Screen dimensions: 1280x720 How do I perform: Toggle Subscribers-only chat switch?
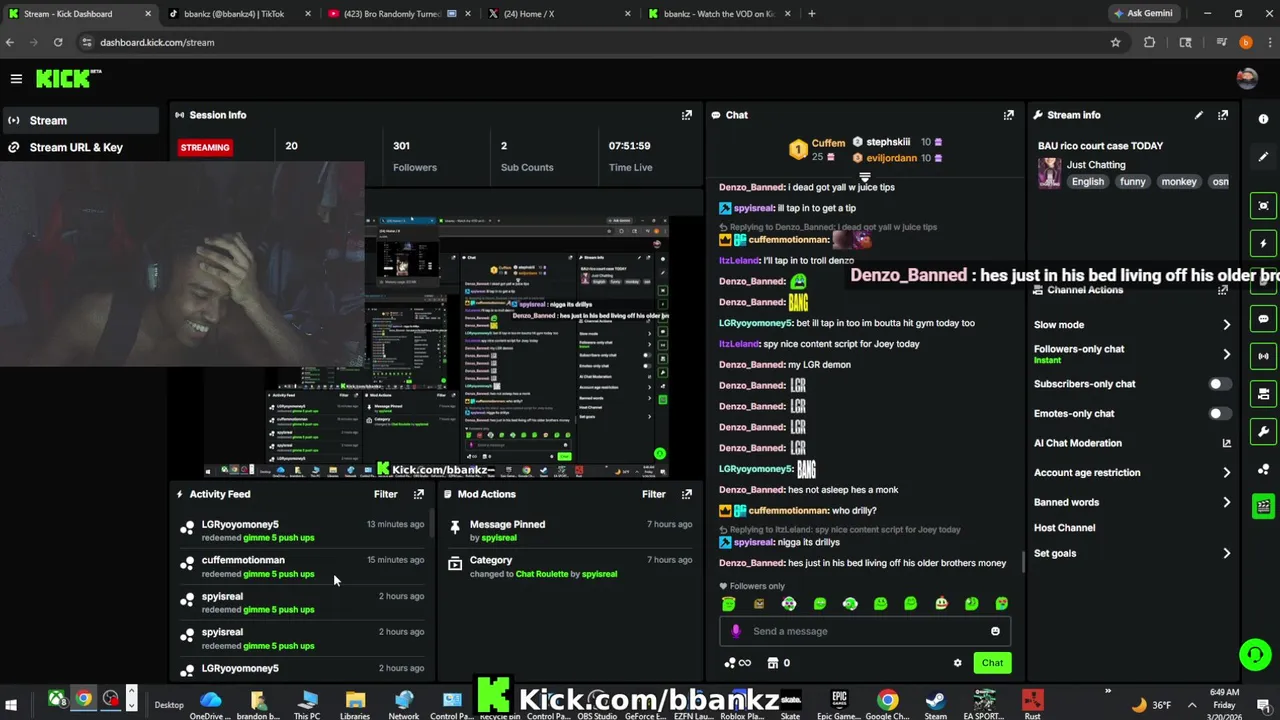pyautogui.click(x=1220, y=384)
